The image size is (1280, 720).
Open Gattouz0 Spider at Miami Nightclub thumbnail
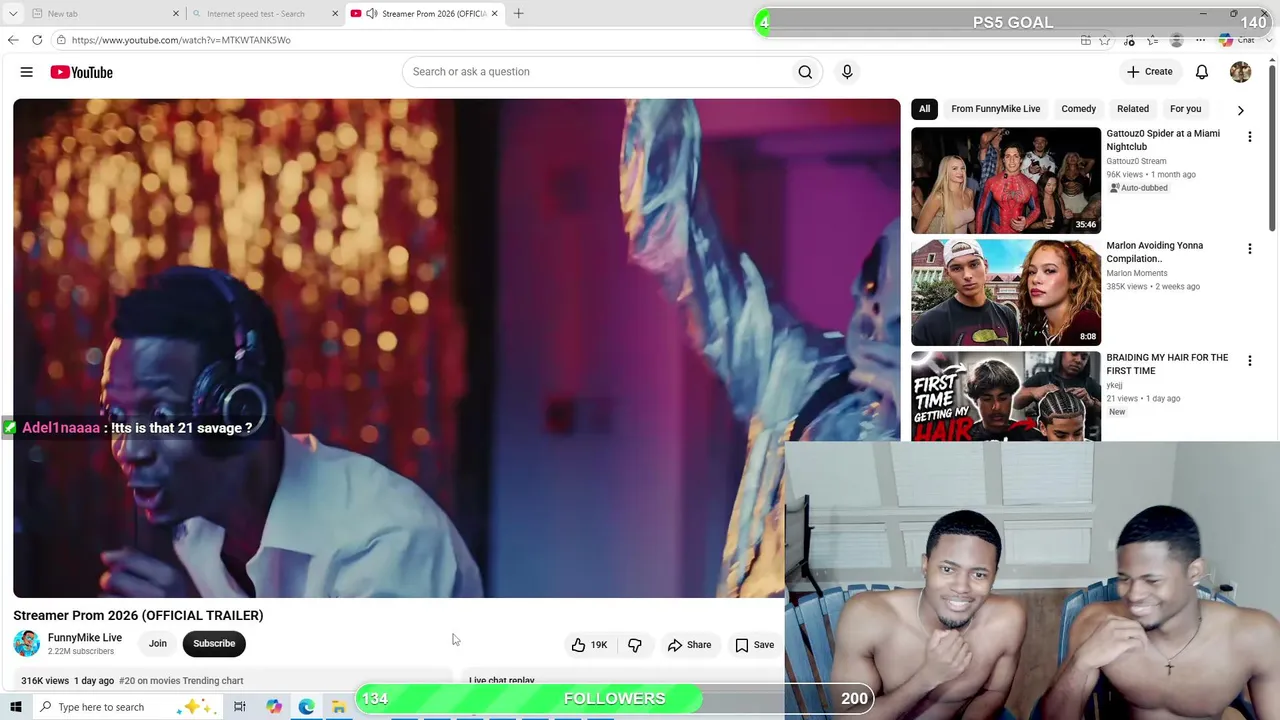tap(1006, 180)
